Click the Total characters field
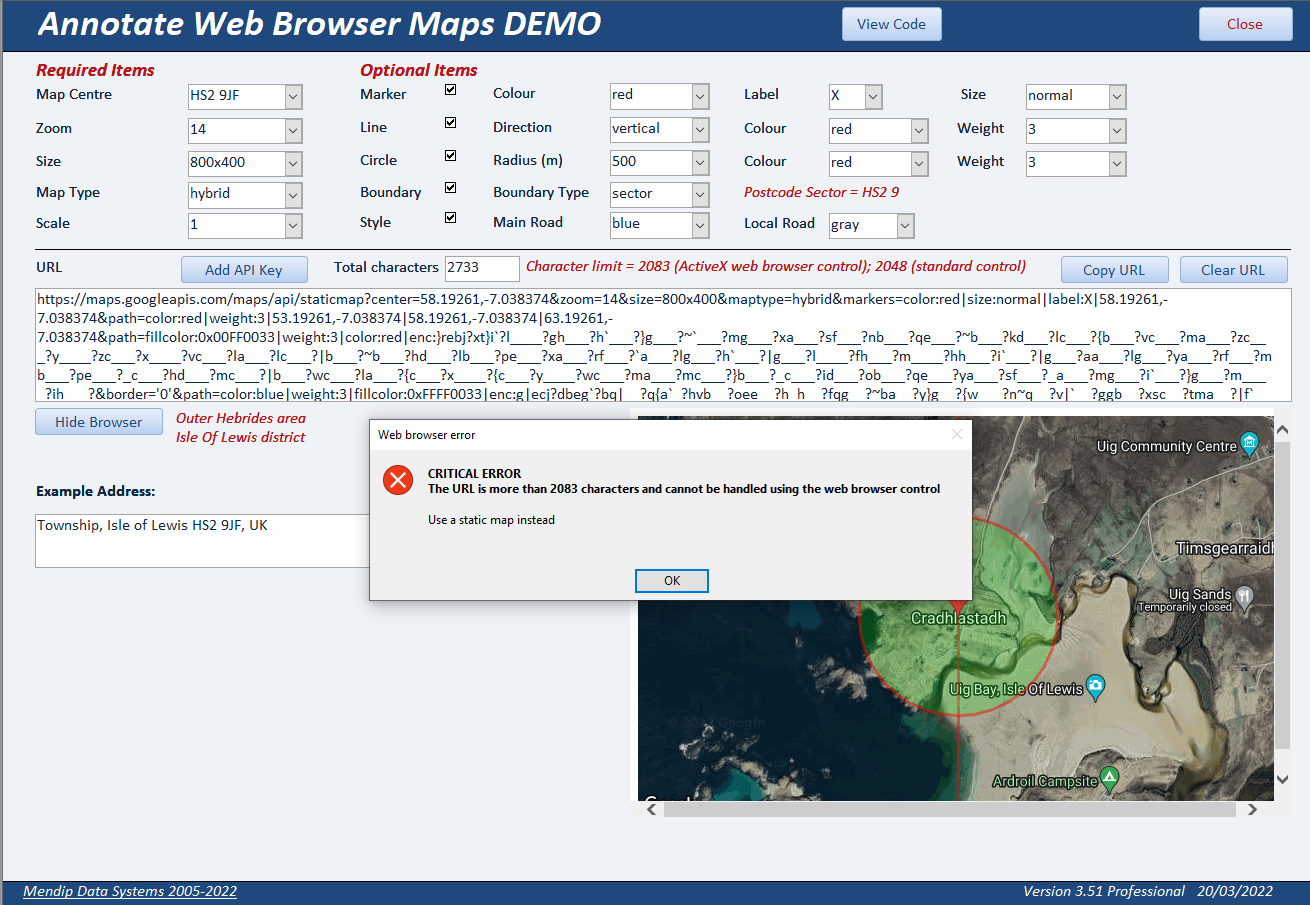This screenshot has height=905, width=1310. (482, 268)
